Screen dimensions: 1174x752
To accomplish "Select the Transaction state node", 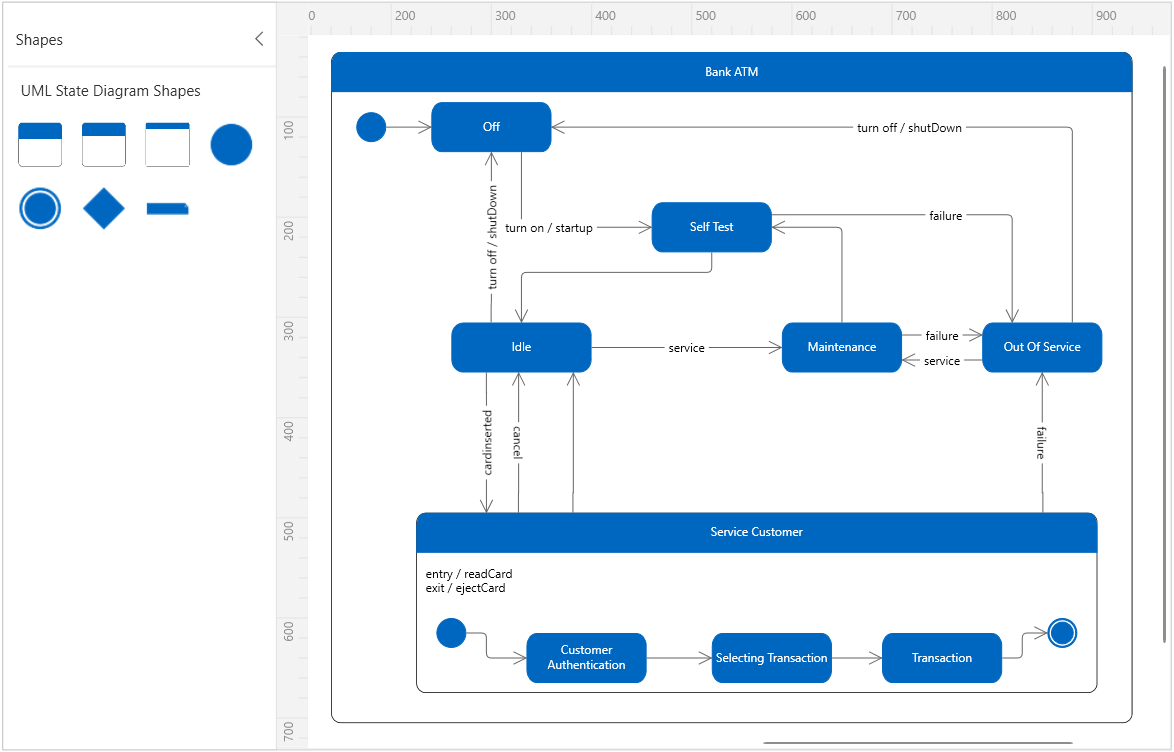I will 942,658.
